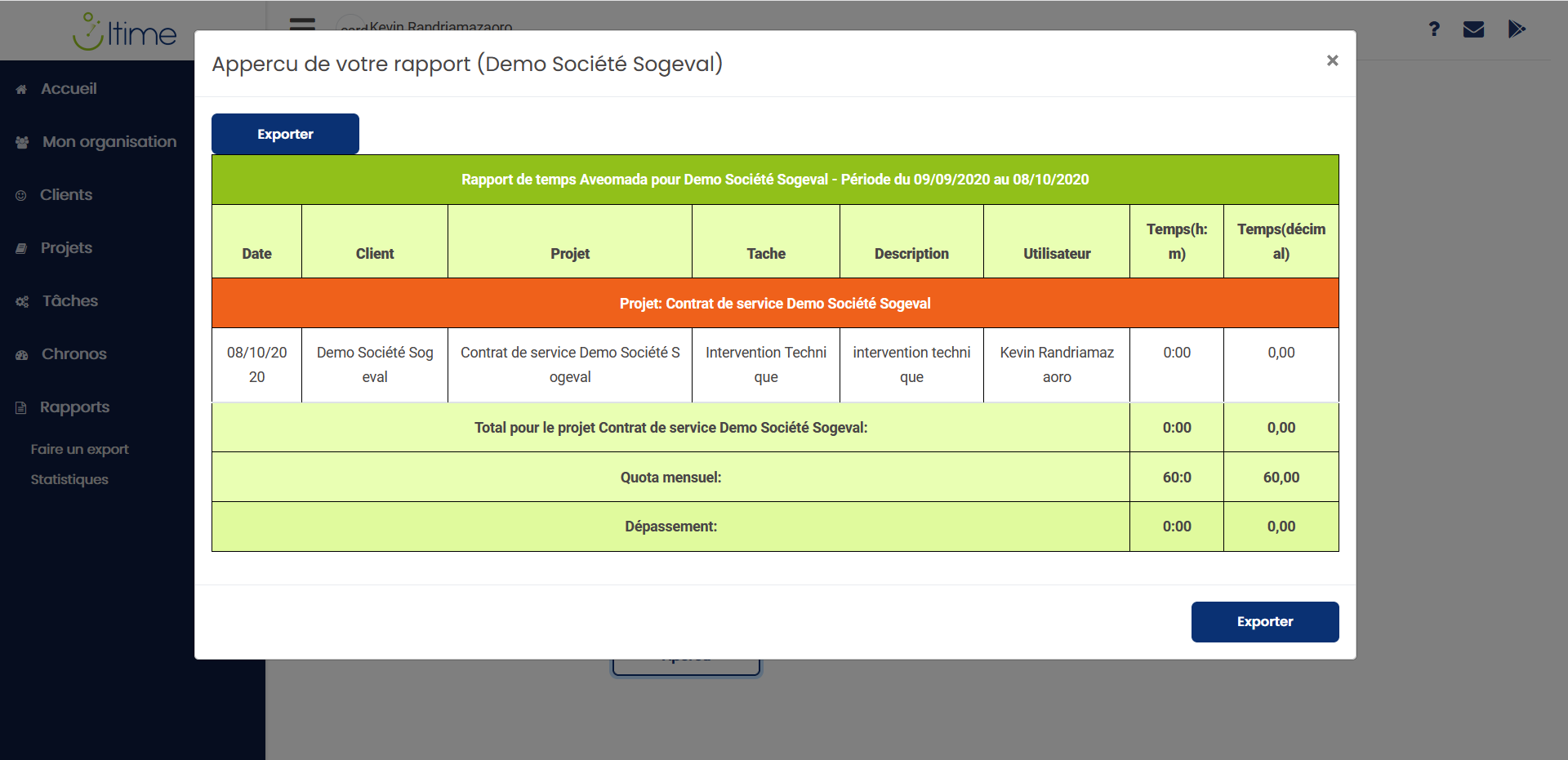This screenshot has width=1568, height=760.
Task: Click the intervention technique description cell
Action: pos(911,365)
